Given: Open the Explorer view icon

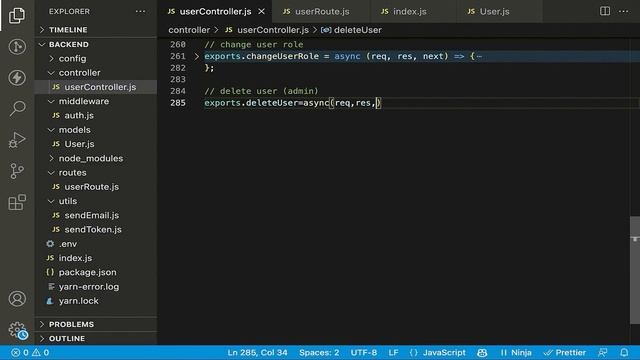Looking at the screenshot, I should pos(17,16).
